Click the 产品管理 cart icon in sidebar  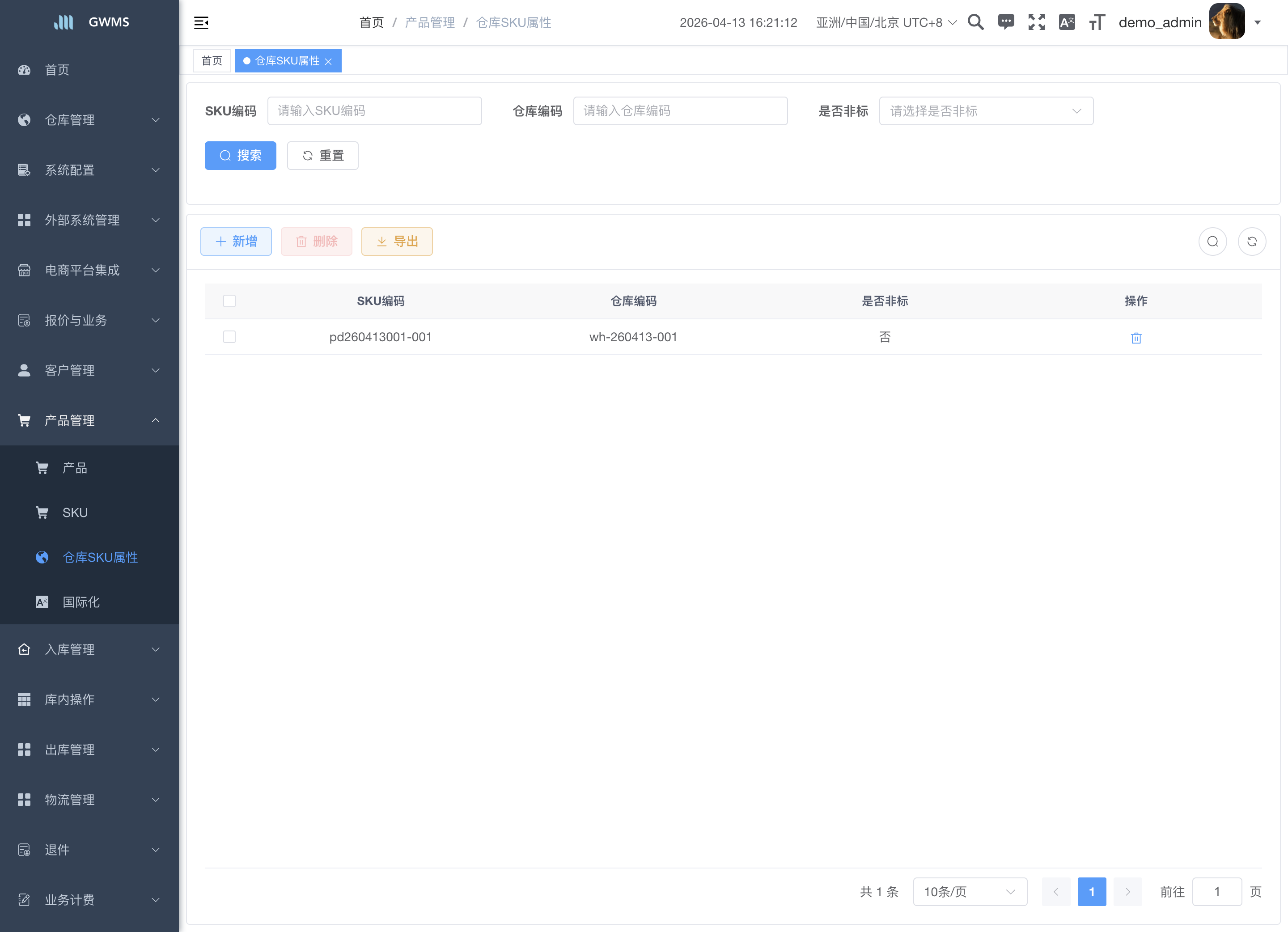(24, 420)
